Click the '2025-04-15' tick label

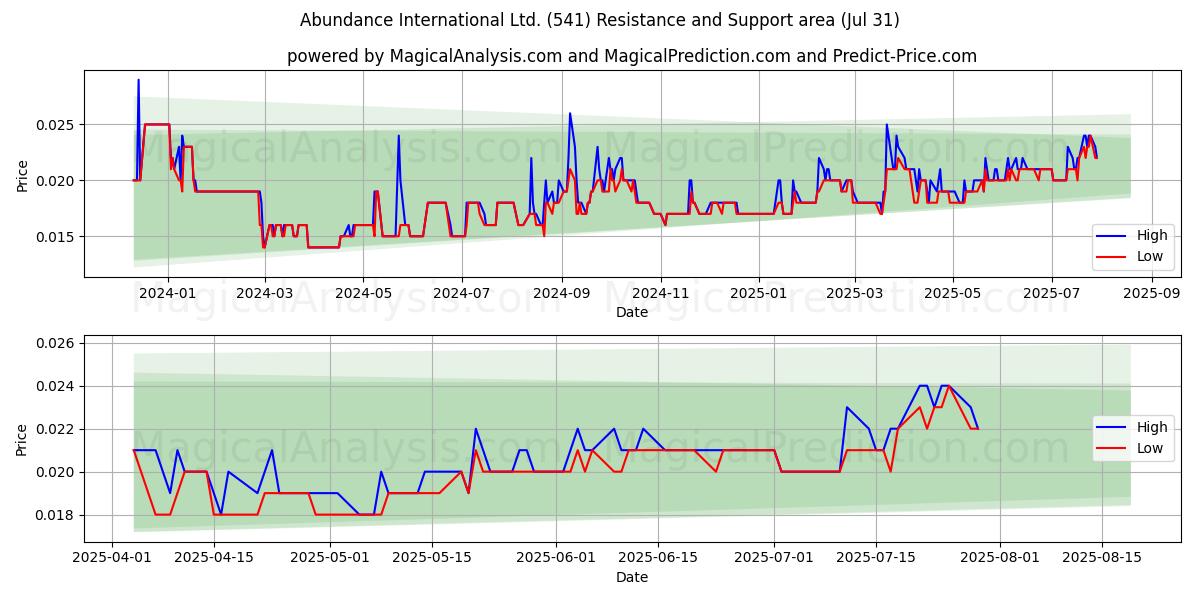pos(214,558)
